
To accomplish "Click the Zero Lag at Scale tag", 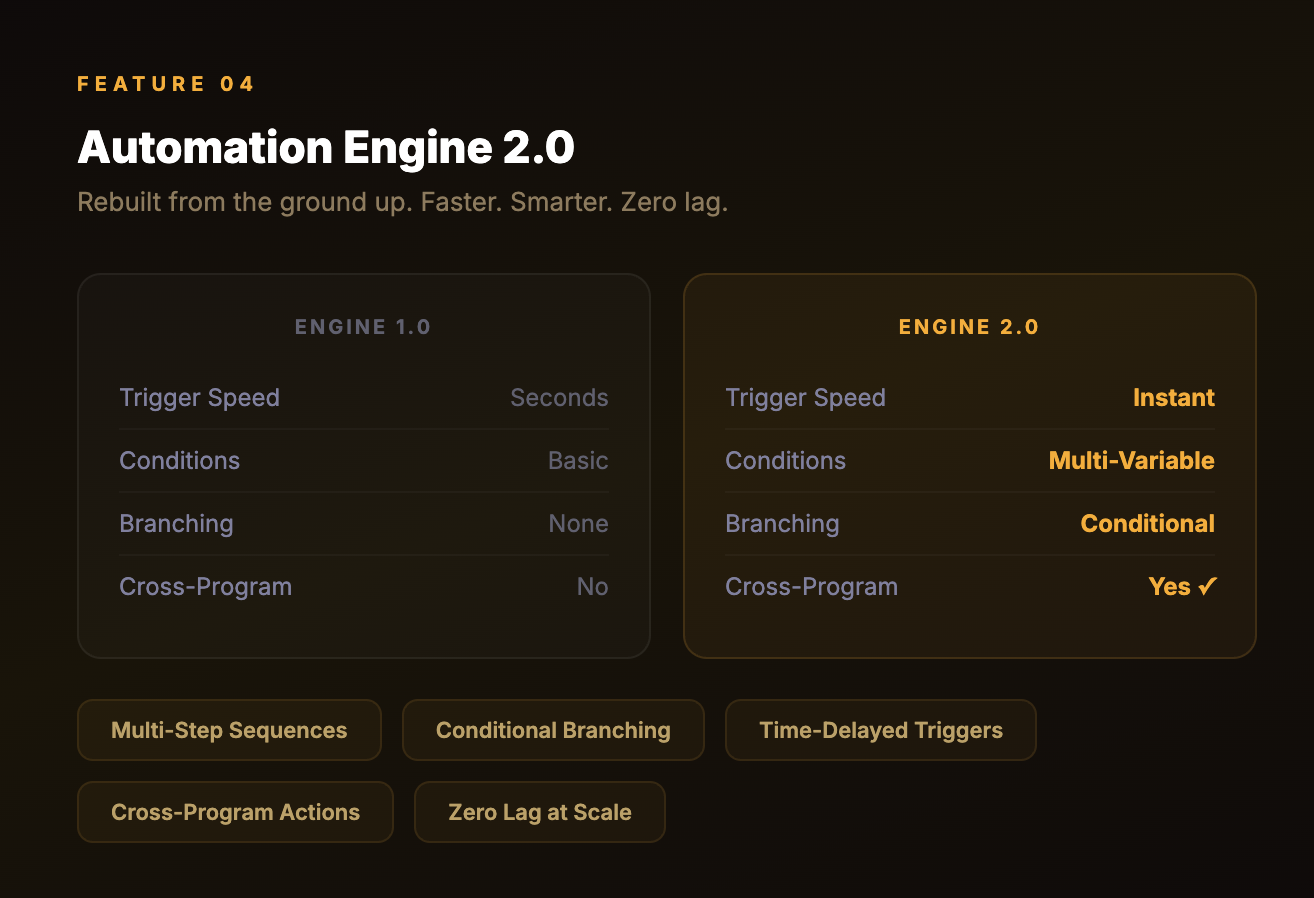I will click(539, 812).
